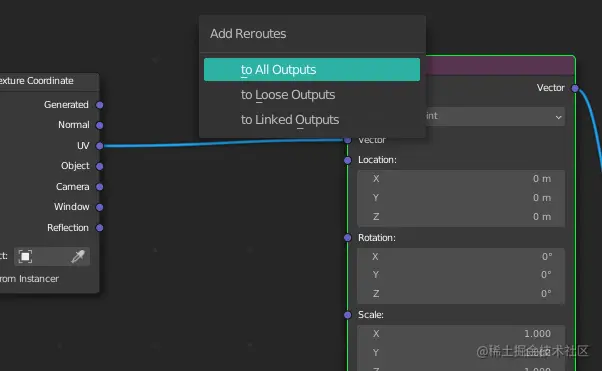Click the object data icon in Object field

coord(25,256)
